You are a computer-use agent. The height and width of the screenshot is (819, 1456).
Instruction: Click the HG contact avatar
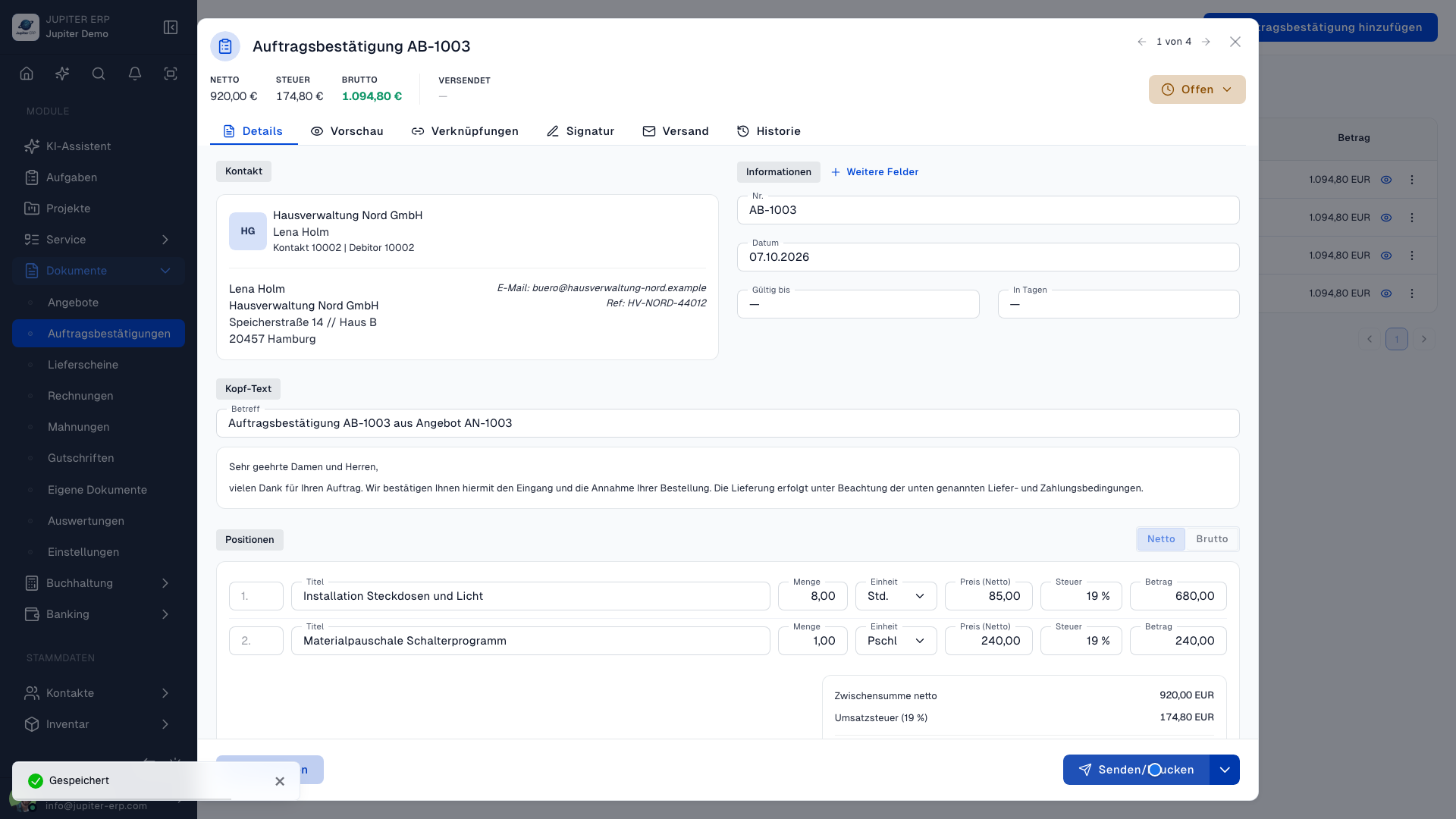(248, 231)
